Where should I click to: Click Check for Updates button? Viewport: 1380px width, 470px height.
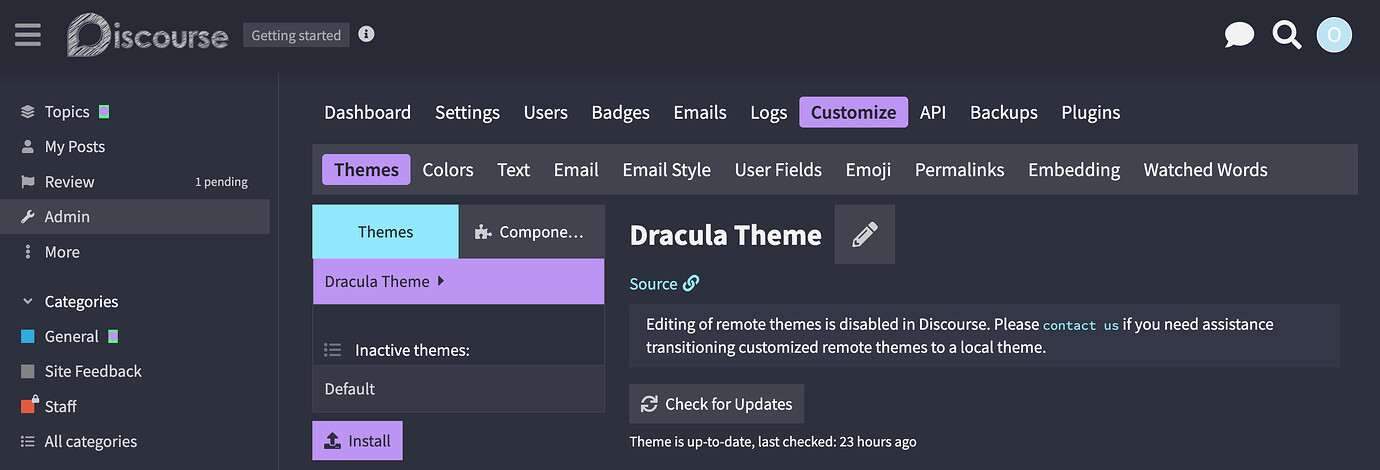716,404
